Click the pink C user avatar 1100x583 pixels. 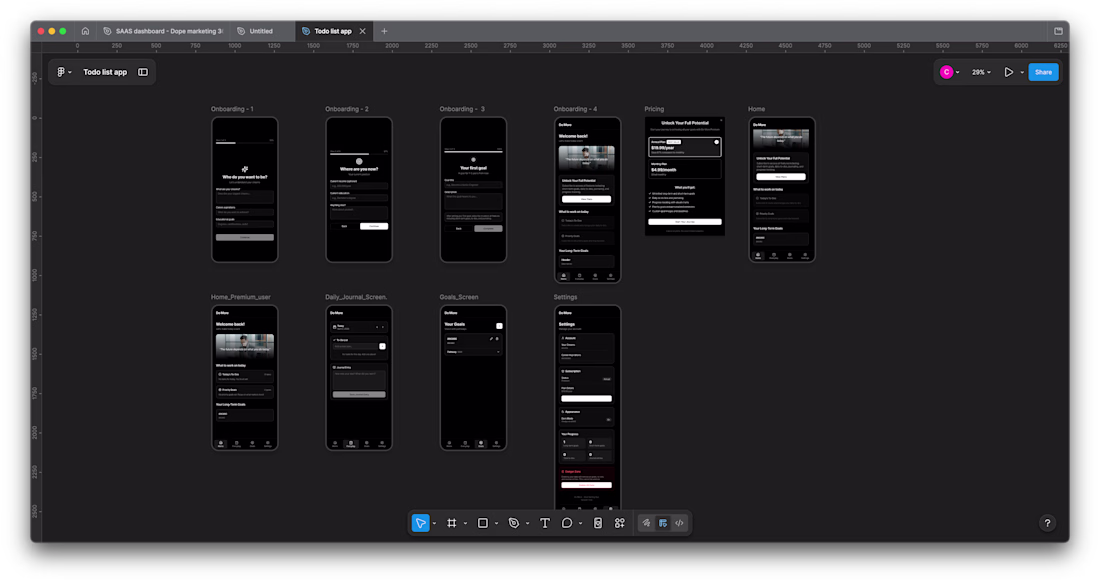[946, 72]
